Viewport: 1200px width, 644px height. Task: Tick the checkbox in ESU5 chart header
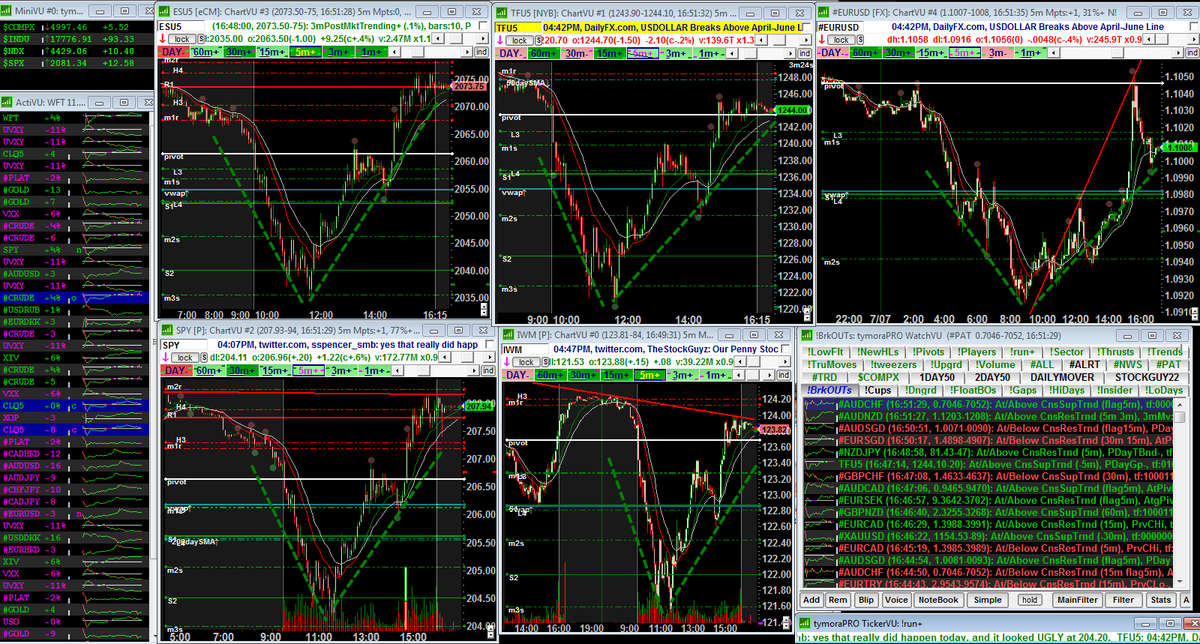481,26
